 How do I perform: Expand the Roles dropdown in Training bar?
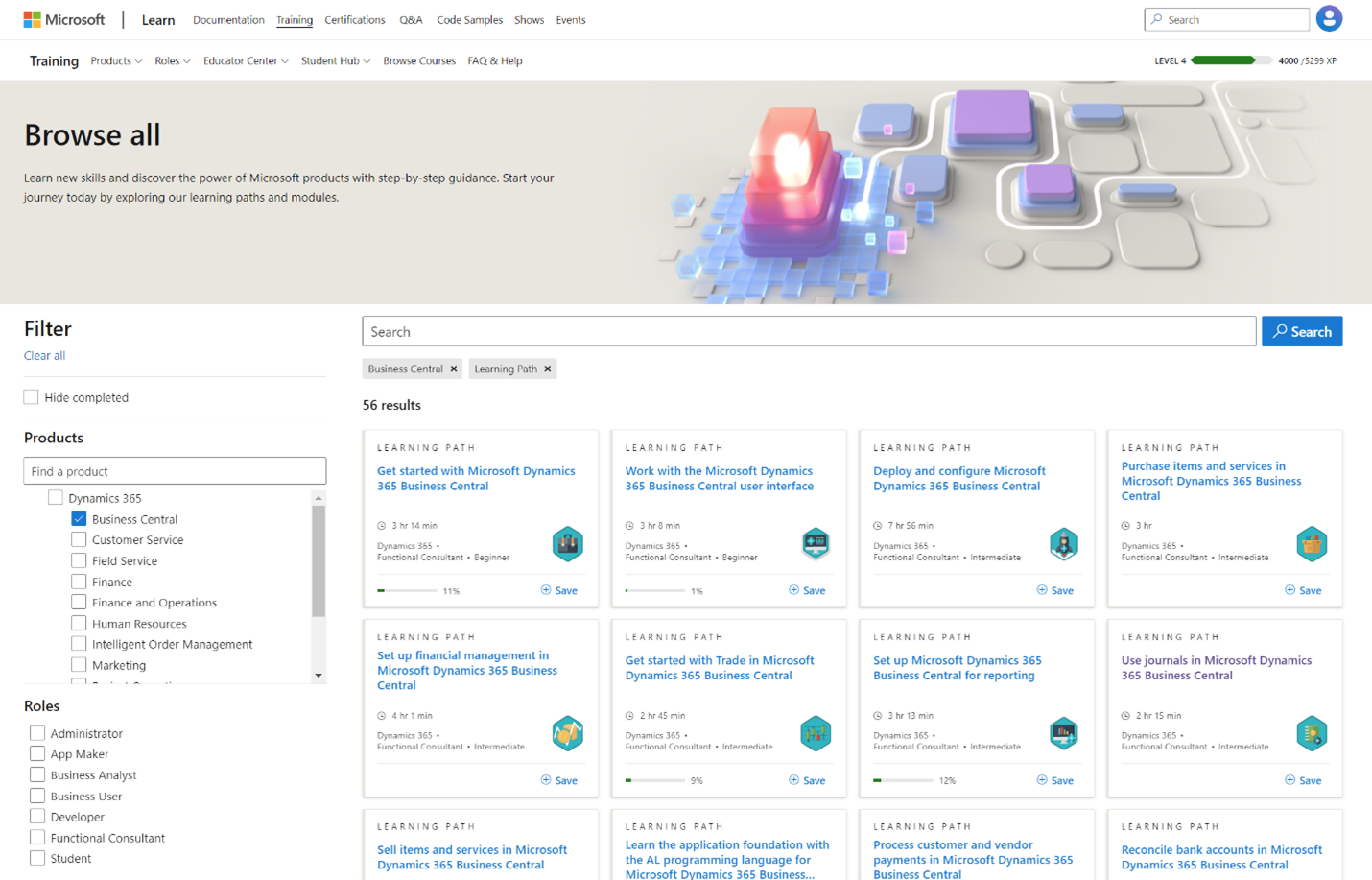[x=173, y=60]
